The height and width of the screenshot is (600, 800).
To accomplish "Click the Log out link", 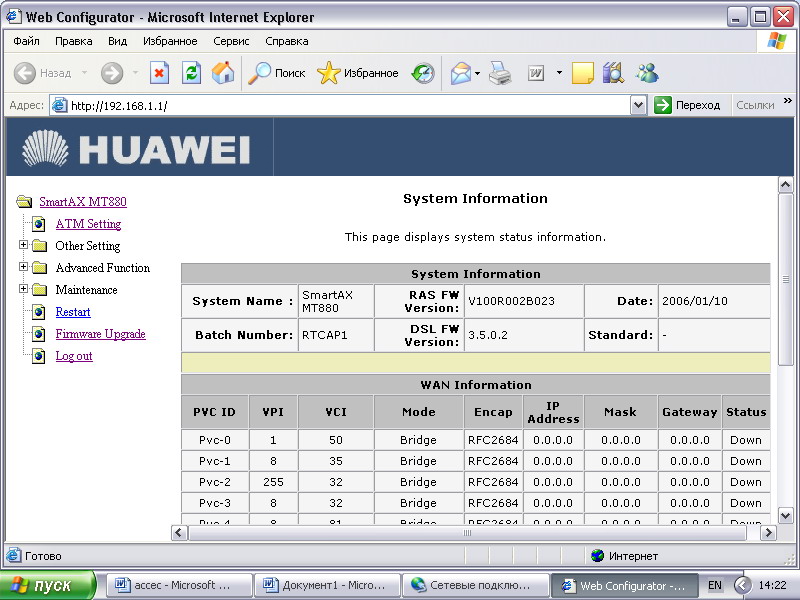I will click(74, 356).
